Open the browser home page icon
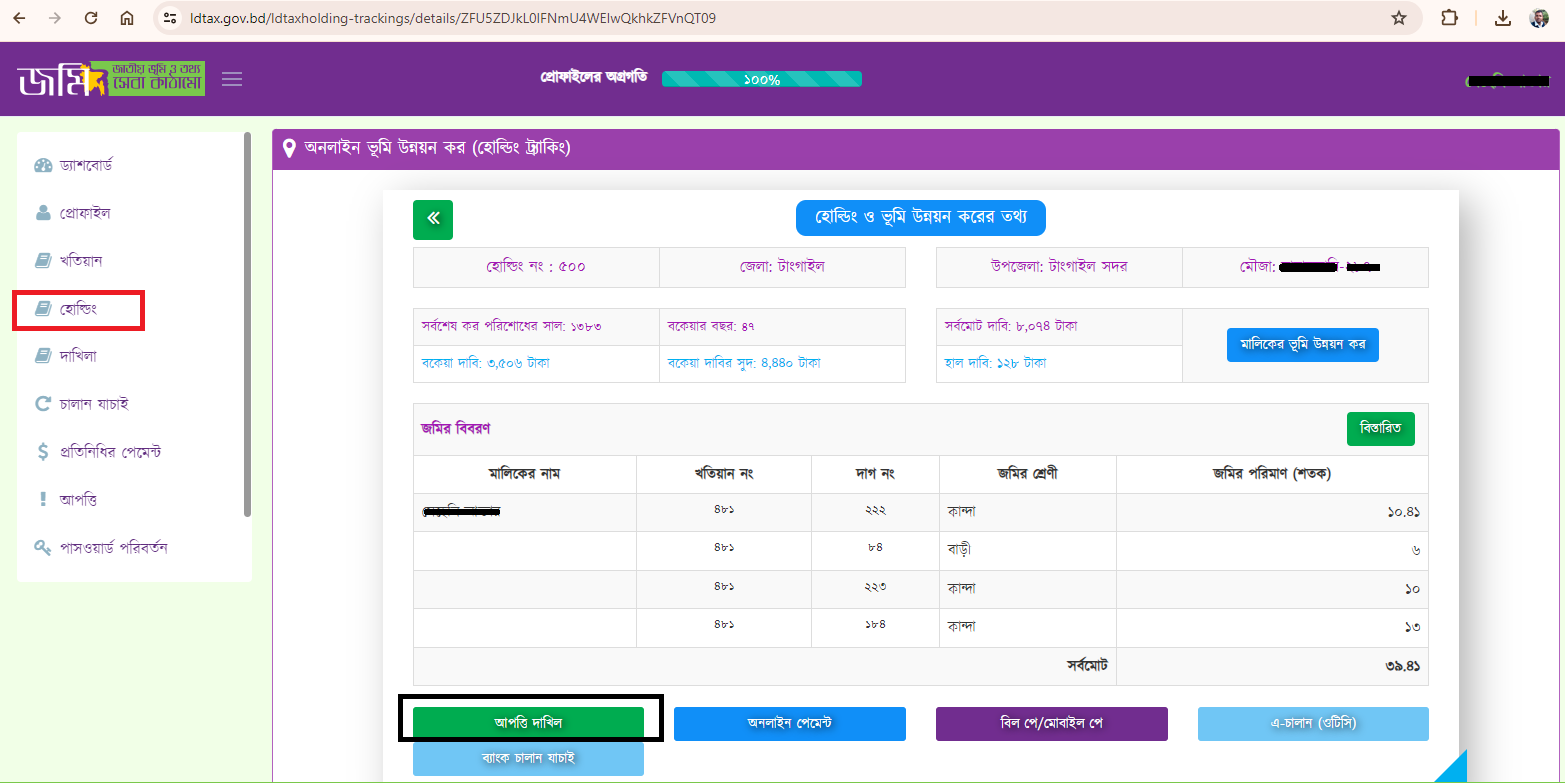Screen dimensions: 1565x783 127,18
